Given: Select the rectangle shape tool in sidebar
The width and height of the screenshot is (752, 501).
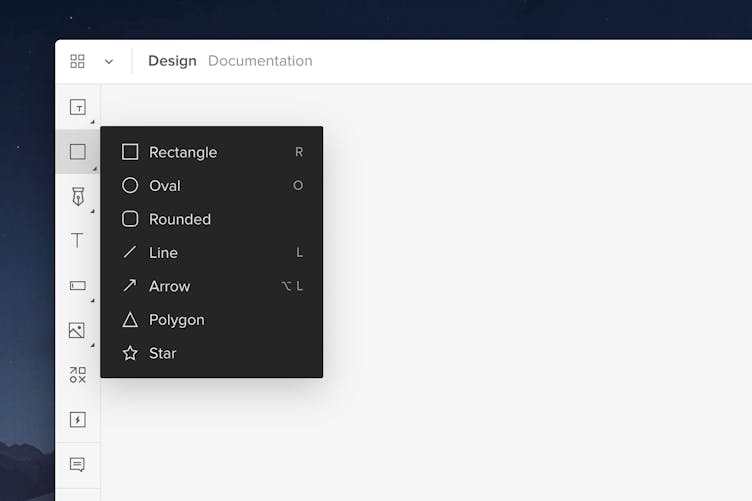Looking at the screenshot, I should pyautogui.click(x=78, y=152).
